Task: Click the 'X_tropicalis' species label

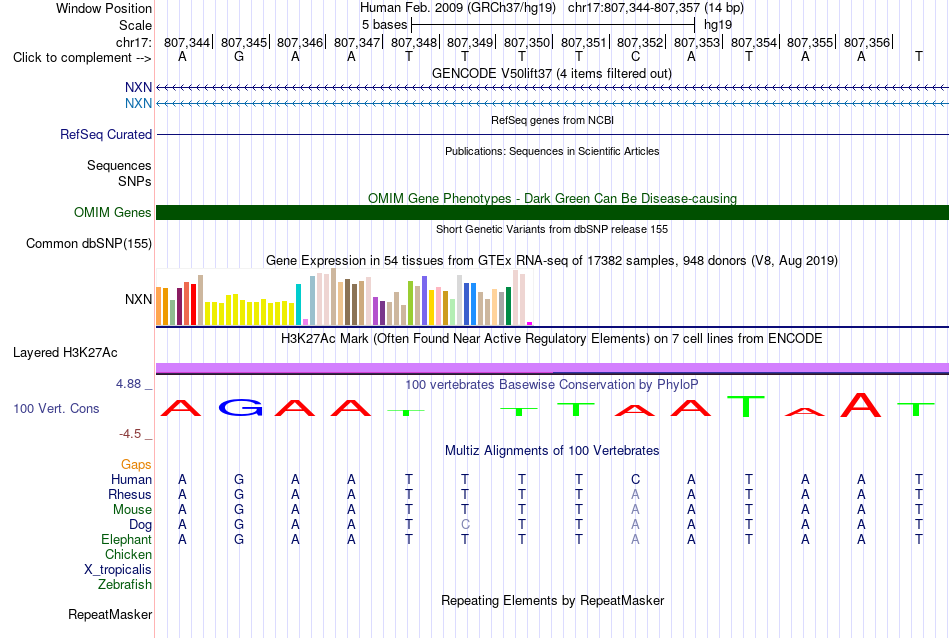Action: [x=118, y=570]
